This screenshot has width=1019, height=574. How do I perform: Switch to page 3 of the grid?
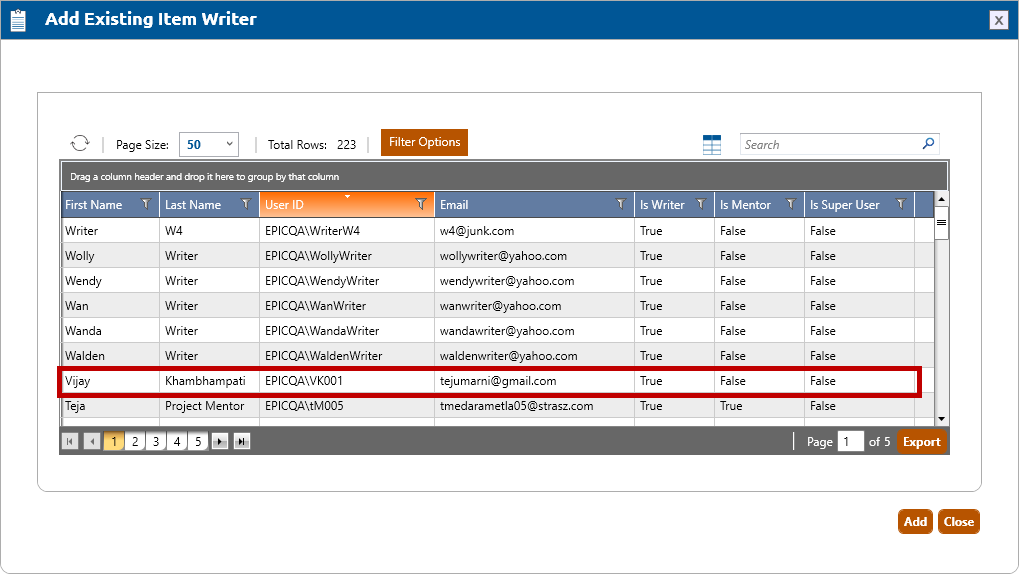(156, 441)
